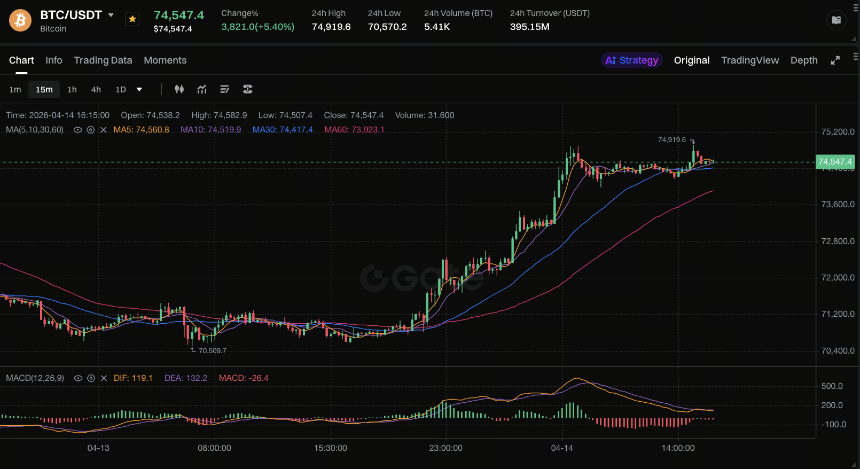Image resolution: width=860 pixels, height=469 pixels.
Task: Select the 1h timeframe
Action: 72,89
